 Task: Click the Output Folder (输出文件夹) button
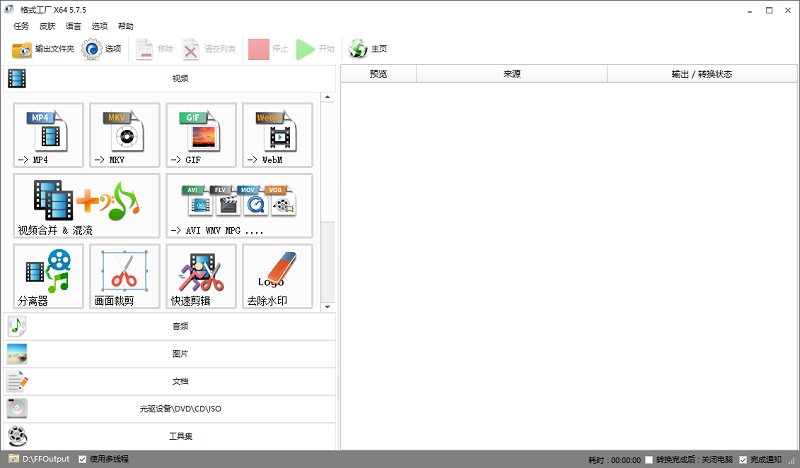tap(43, 49)
